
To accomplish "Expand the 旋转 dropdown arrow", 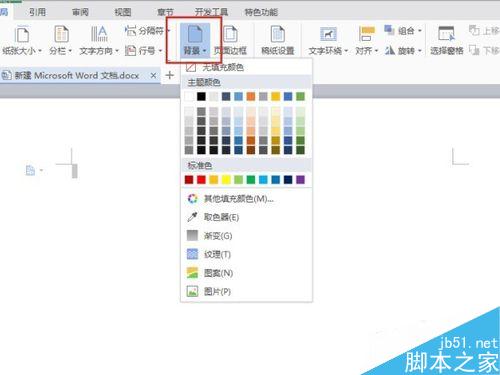I will (x=420, y=51).
